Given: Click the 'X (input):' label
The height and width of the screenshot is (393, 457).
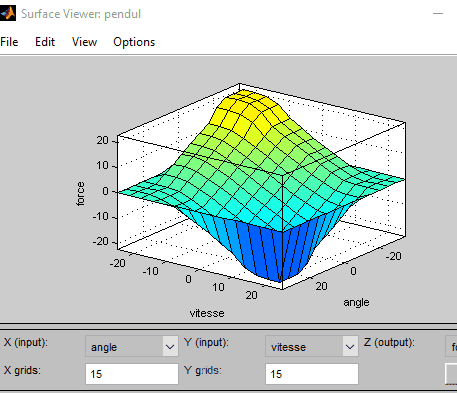Looking at the screenshot, I should (26, 342).
